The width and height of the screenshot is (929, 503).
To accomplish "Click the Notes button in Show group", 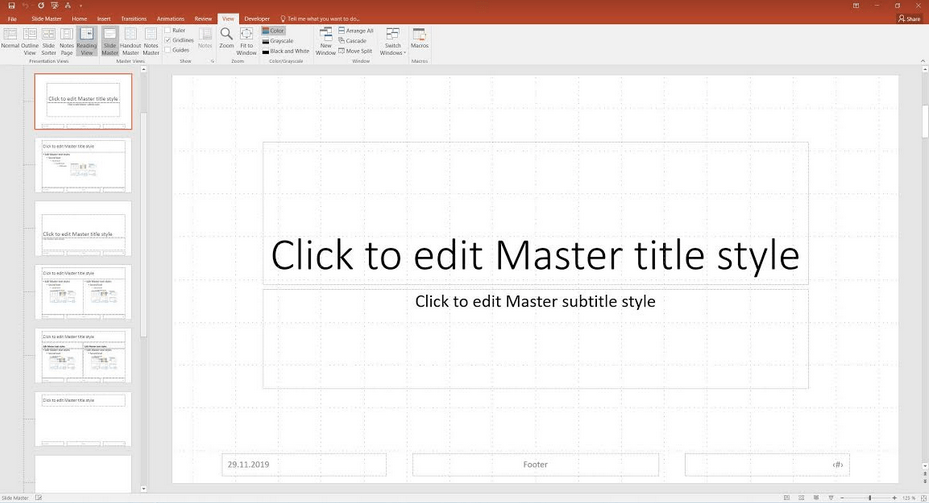I will pos(205,39).
